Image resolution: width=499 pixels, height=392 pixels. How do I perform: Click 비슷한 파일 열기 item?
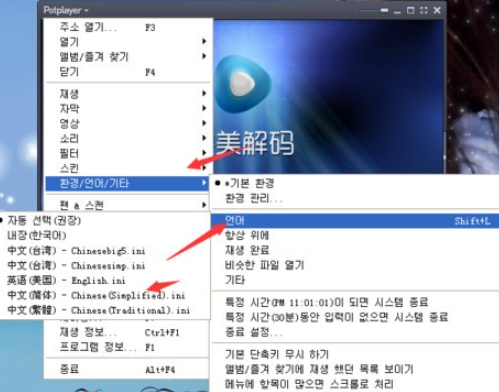[x=355, y=265]
